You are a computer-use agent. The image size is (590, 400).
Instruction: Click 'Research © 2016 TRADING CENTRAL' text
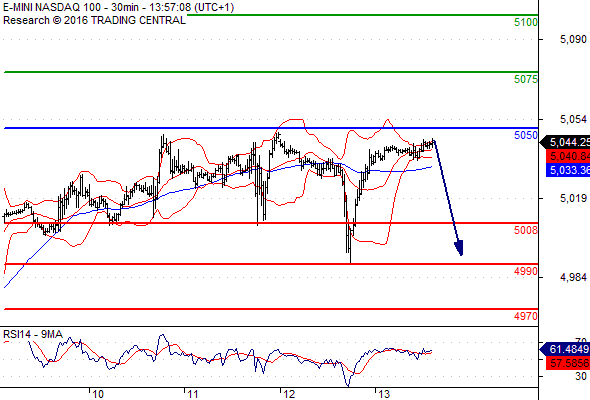(x=94, y=20)
